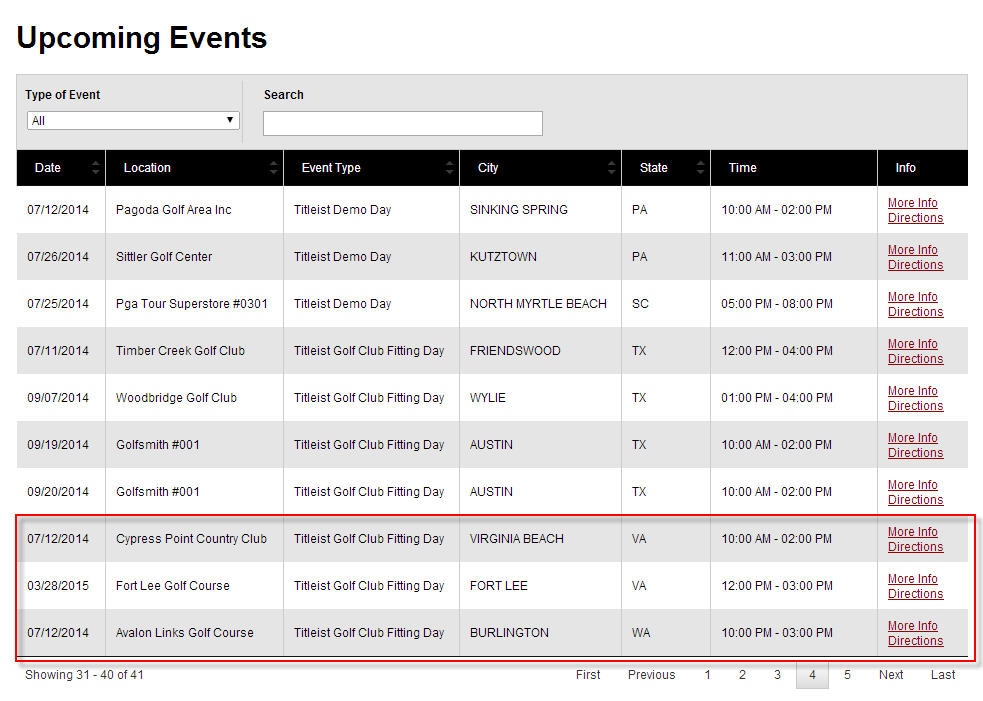
Task: Open the Type of Event dropdown
Action: [x=133, y=121]
